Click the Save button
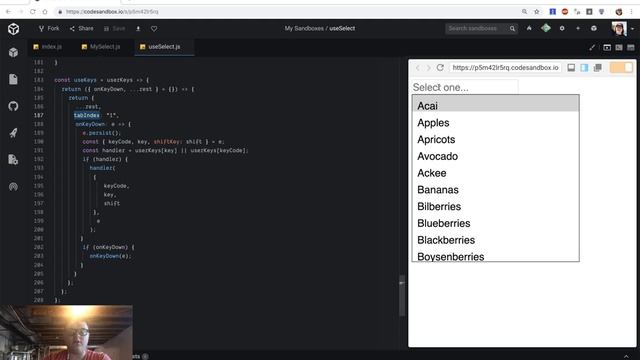The width and height of the screenshot is (640, 360). [114, 29]
